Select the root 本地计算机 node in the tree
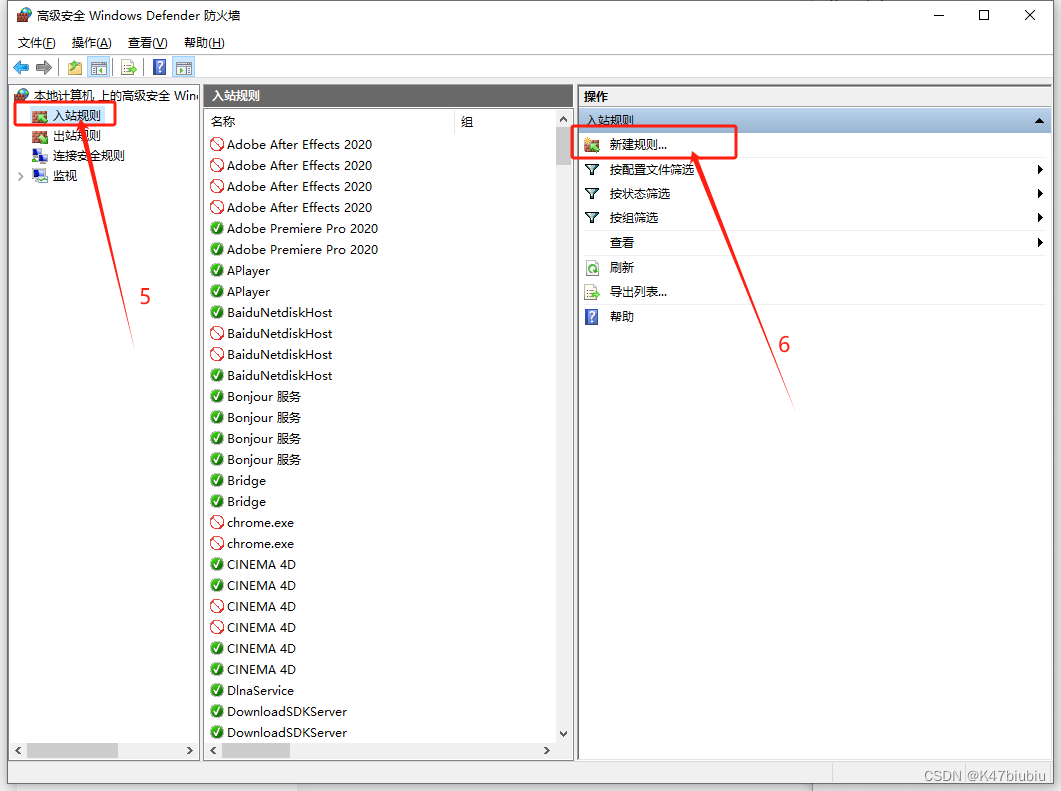The image size is (1061, 791). point(115,95)
